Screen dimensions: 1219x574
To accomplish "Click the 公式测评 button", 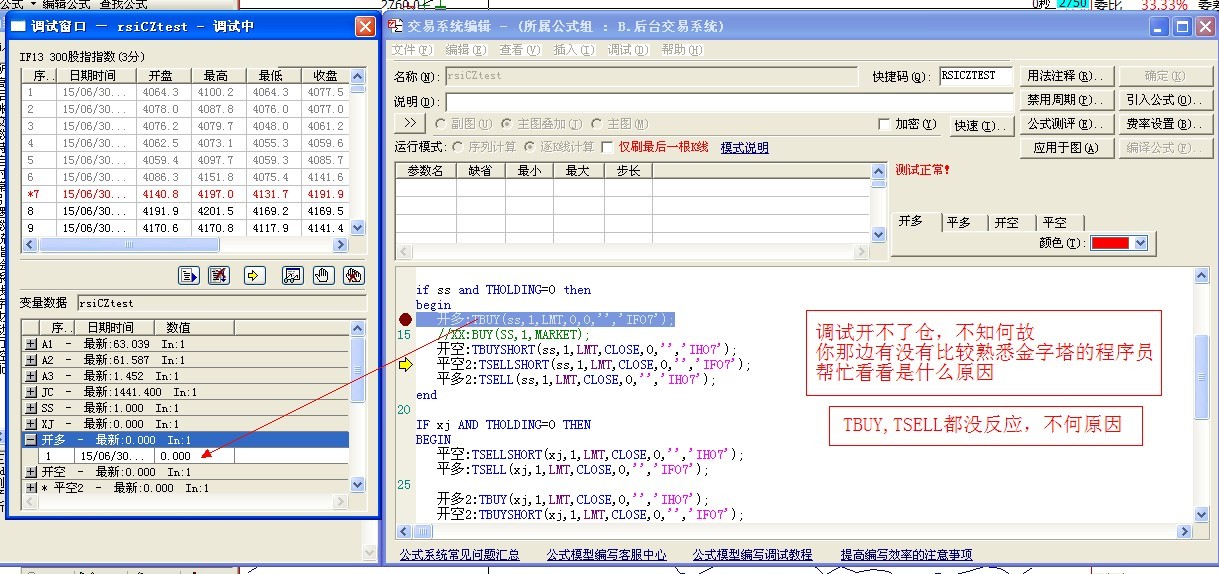I will (x=1065, y=124).
